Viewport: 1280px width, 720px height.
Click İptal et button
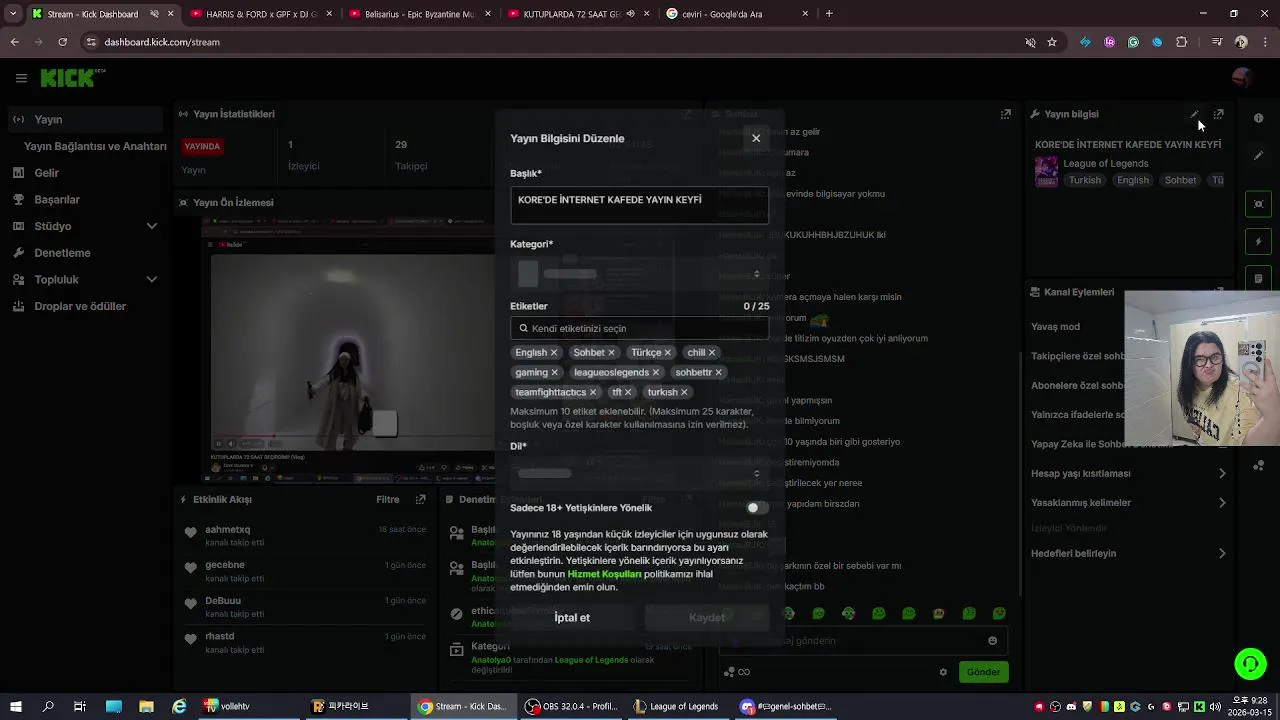[572, 618]
